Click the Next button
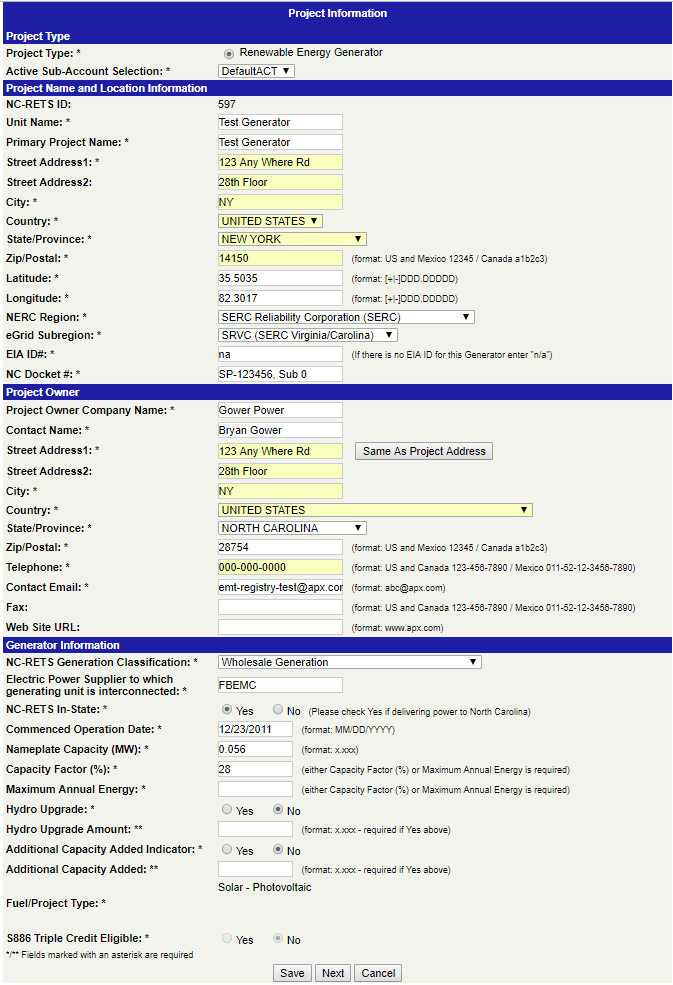 tap(333, 973)
